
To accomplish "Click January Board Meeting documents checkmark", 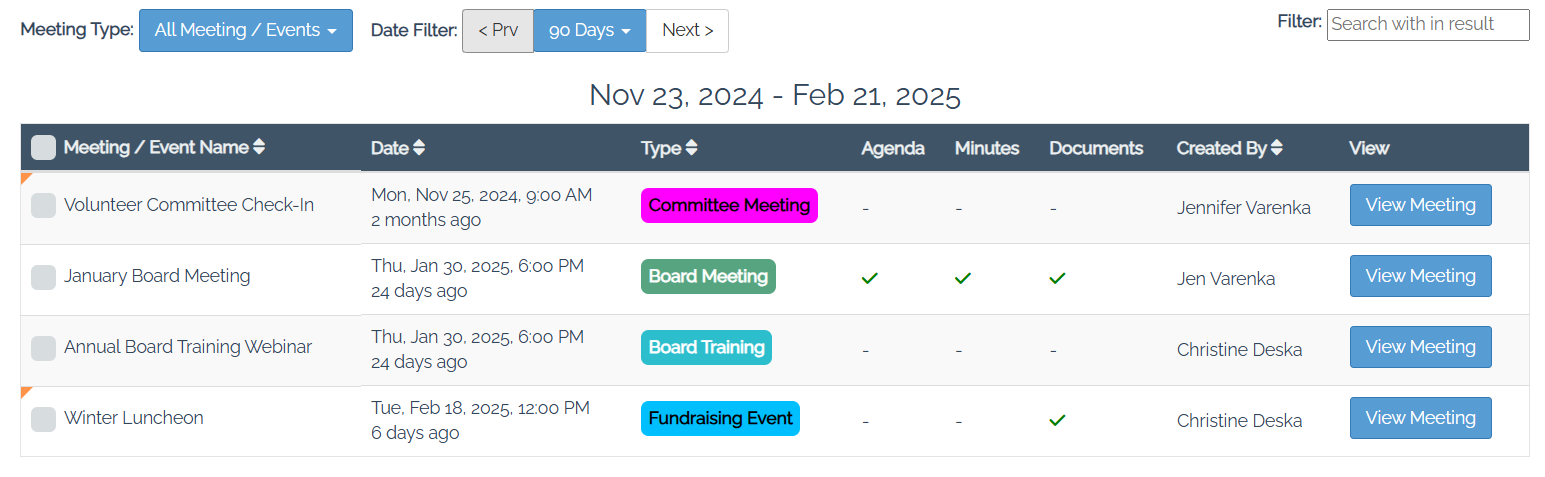I will (x=1057, y=278).
